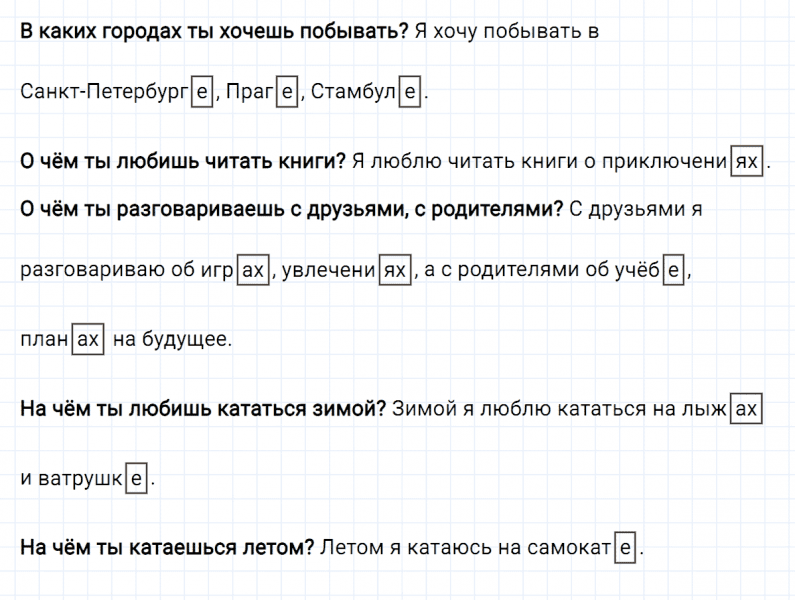The image size is (795, 600).
Task: Click the е box after самокат
Action: pyautogui.click(x=625, y=547)
